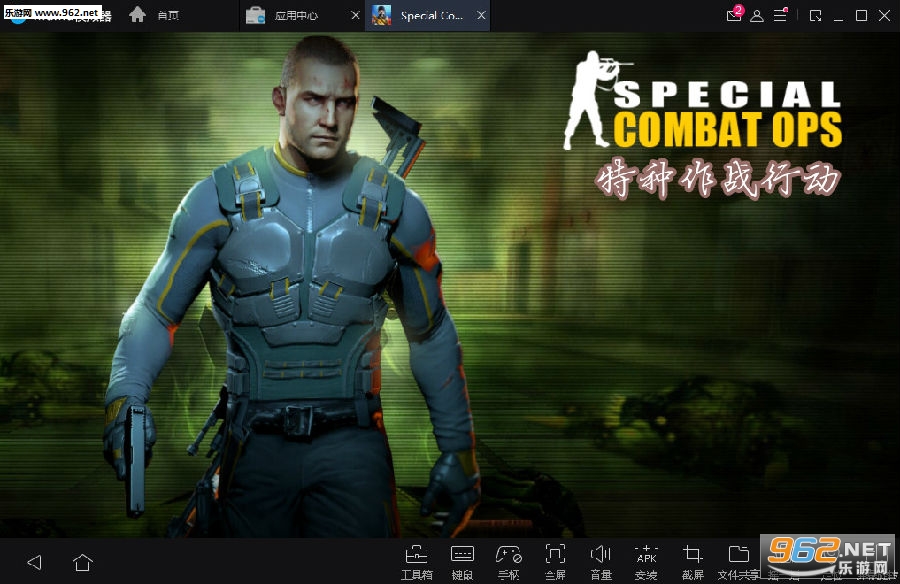Tap the Android back triangle button
Screen dimensions: 900x584
tap(34, 562)
